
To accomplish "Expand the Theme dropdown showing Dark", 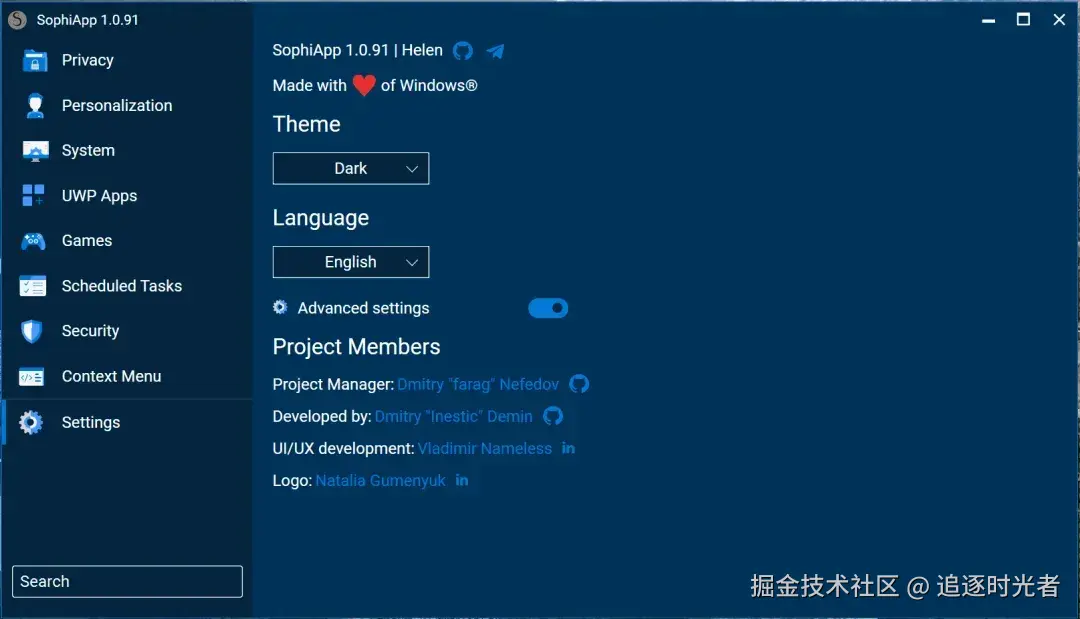I will 351,169.
